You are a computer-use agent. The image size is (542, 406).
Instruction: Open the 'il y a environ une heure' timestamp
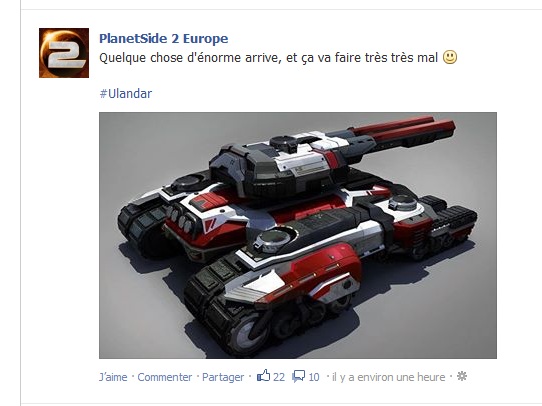click(389, 377)
